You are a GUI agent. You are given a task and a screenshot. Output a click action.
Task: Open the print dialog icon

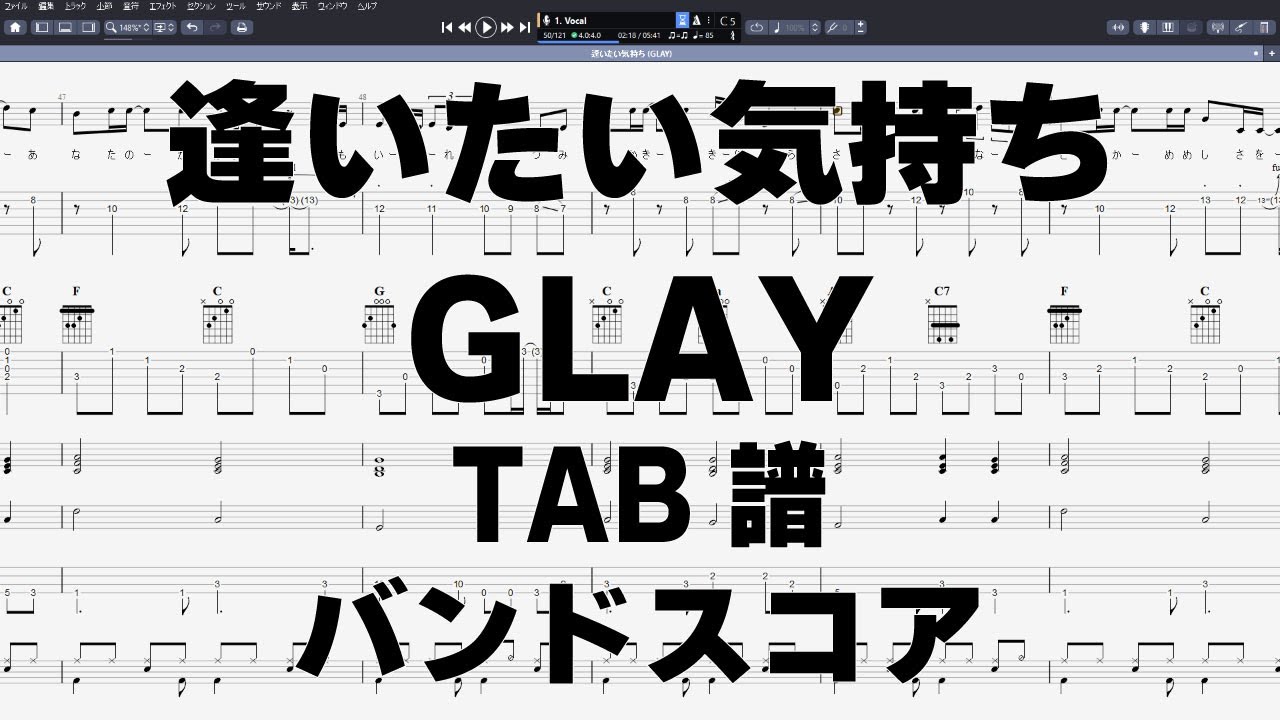coord(240,27)
